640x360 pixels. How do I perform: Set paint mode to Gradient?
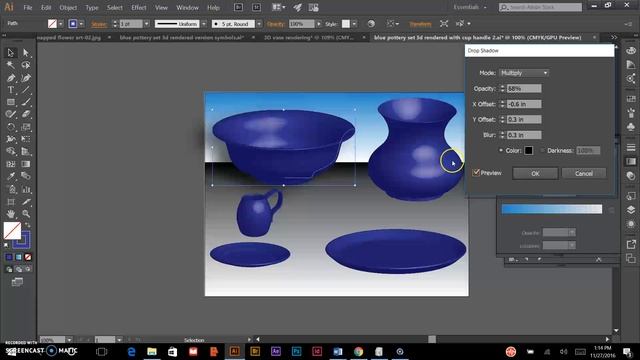pos(18,257)
